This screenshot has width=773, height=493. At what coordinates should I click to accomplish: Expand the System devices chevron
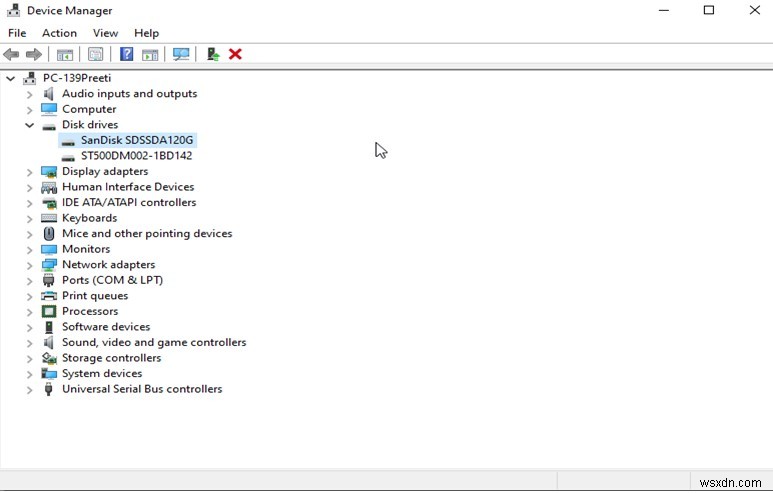tap(30, 374)
